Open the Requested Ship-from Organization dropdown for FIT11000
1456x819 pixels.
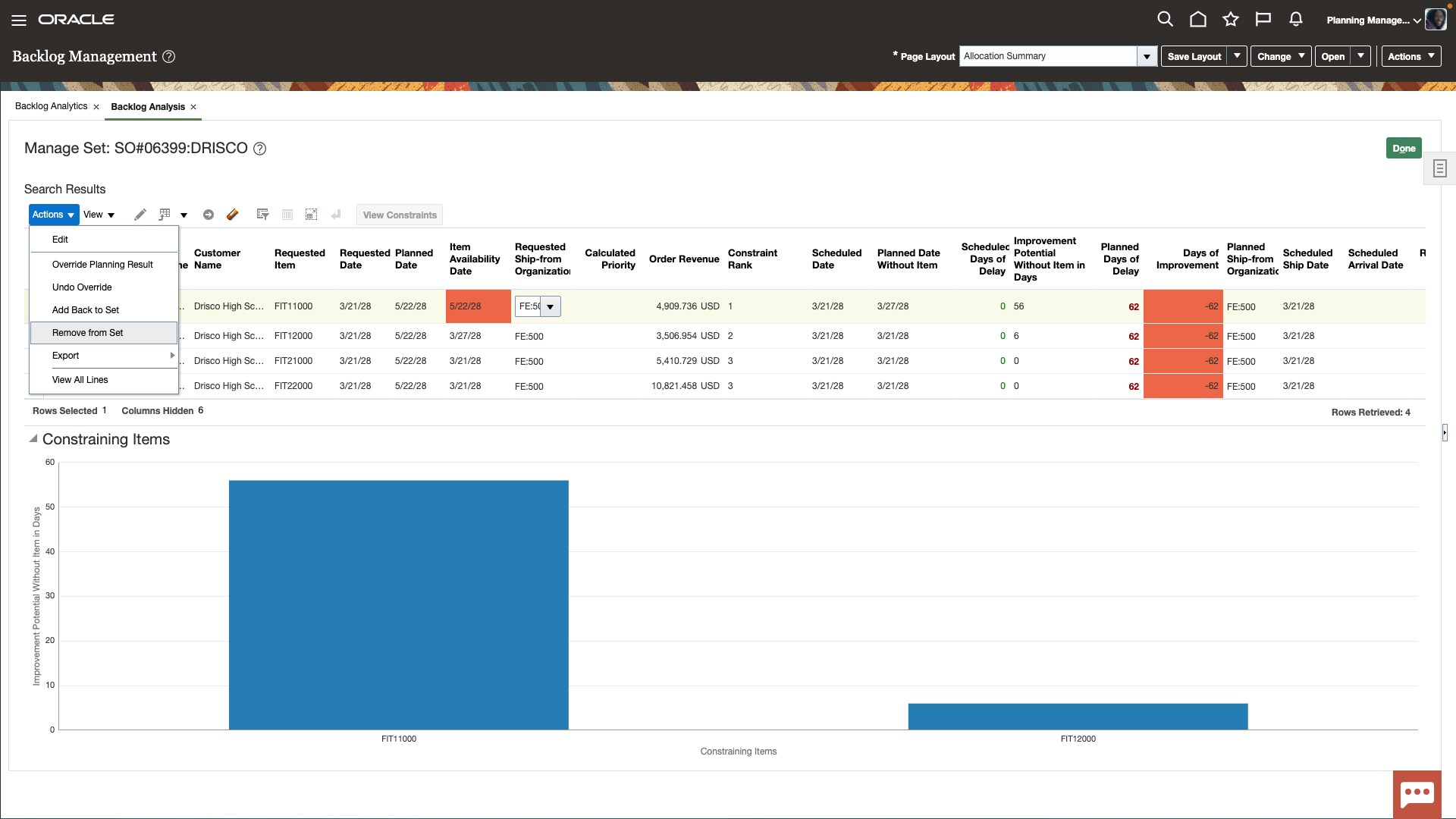pyautogui.click(x=551, y=306)
